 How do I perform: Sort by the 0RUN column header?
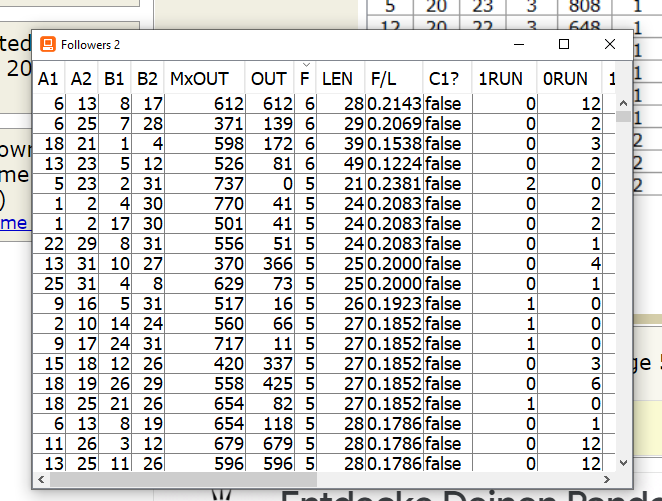(x=570, y=79)
